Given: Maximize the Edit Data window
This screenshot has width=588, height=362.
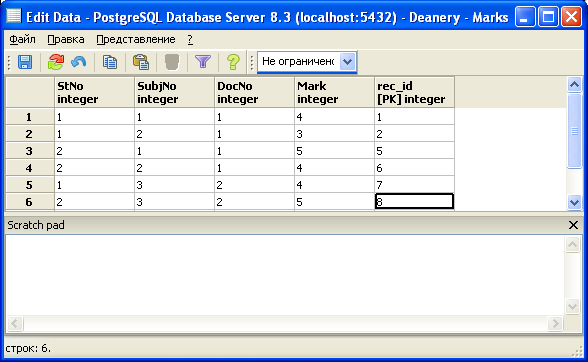Looking at the screenshot, I should [548, 17].
